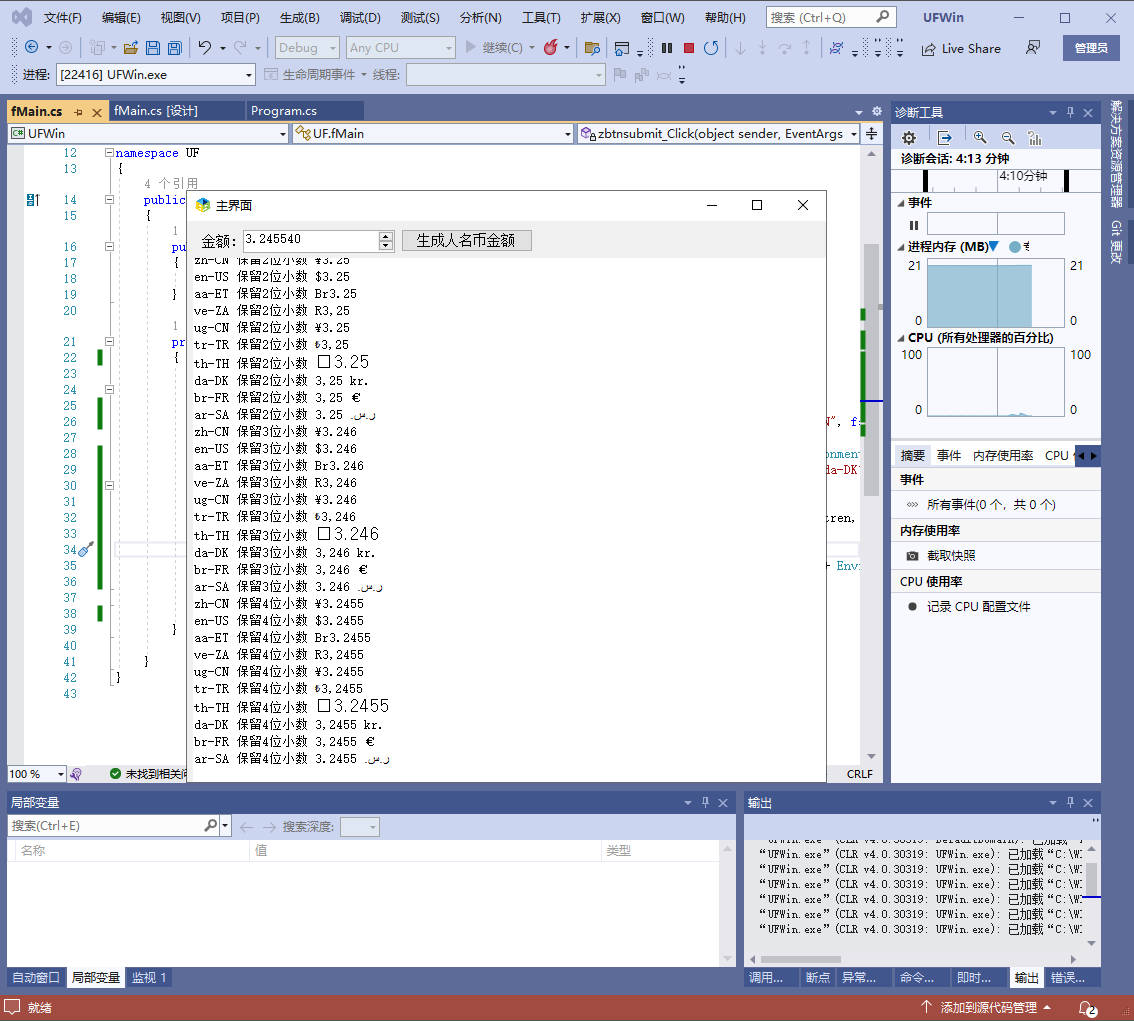The width and height of the screenshot is (1134, 1021).
Task: Open Live Share
Action: (961, 48)
